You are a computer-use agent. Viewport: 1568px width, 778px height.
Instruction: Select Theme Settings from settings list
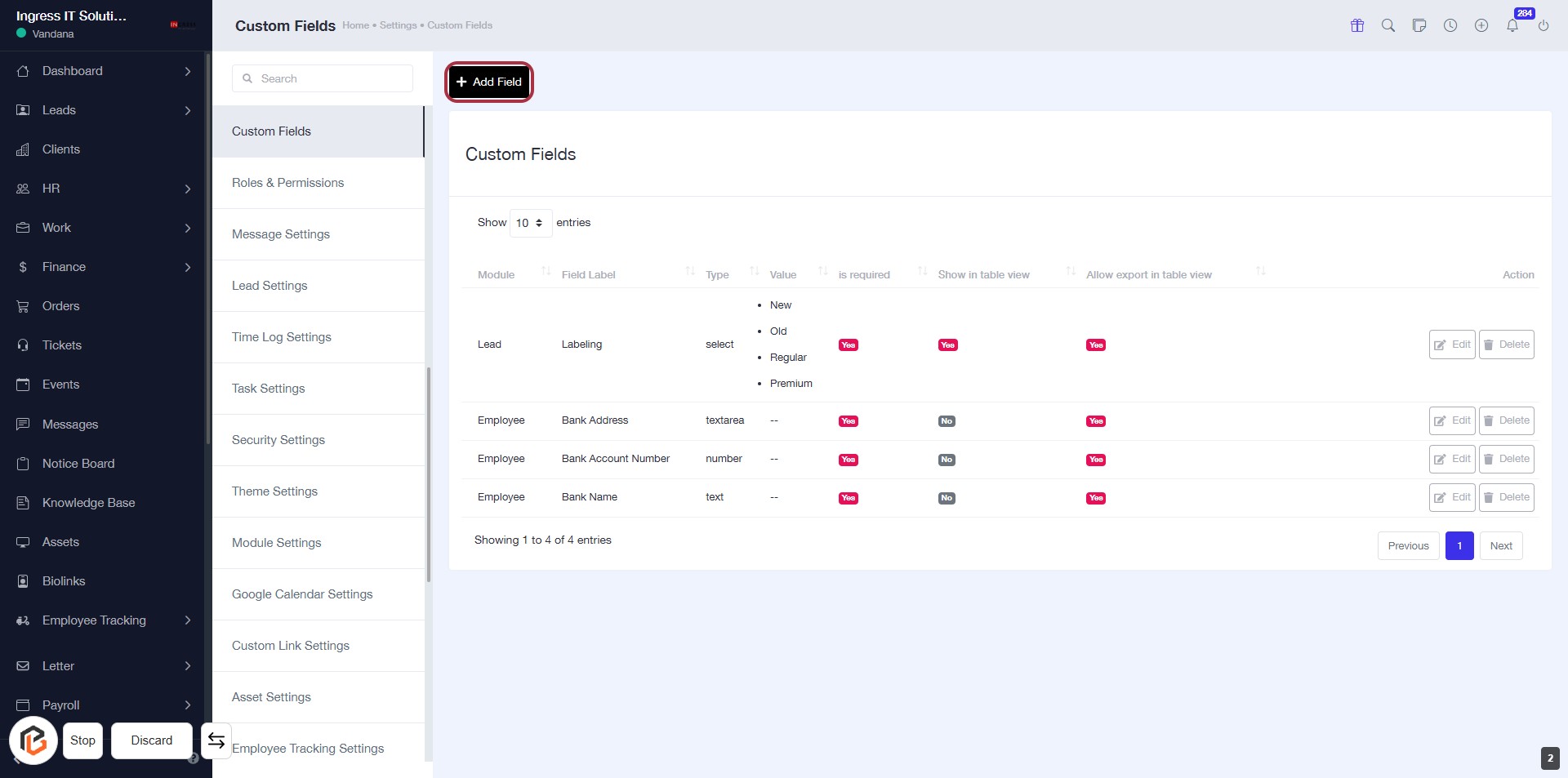tap(274, 491)
